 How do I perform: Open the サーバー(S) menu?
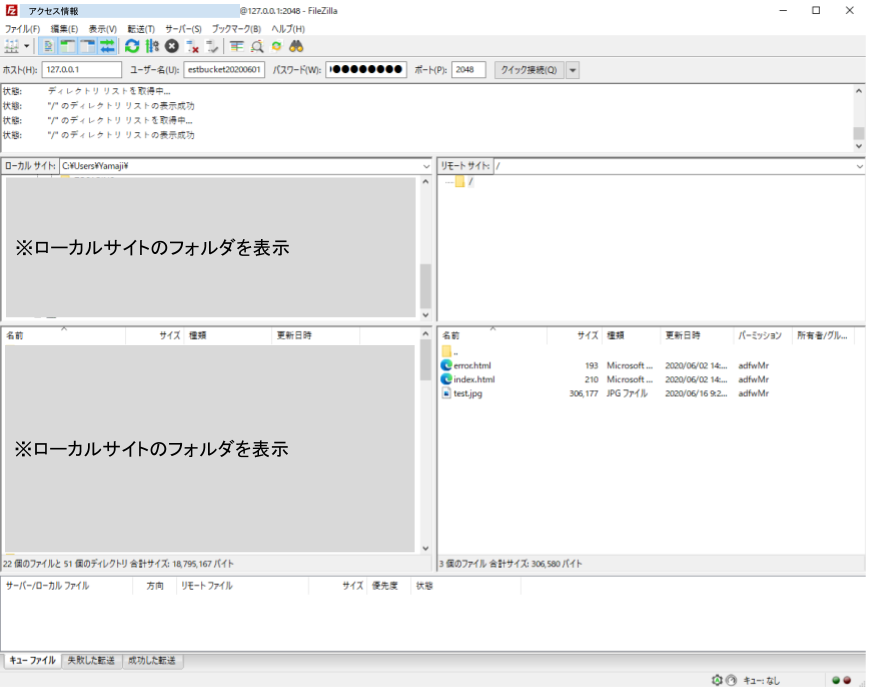(183, 29)
